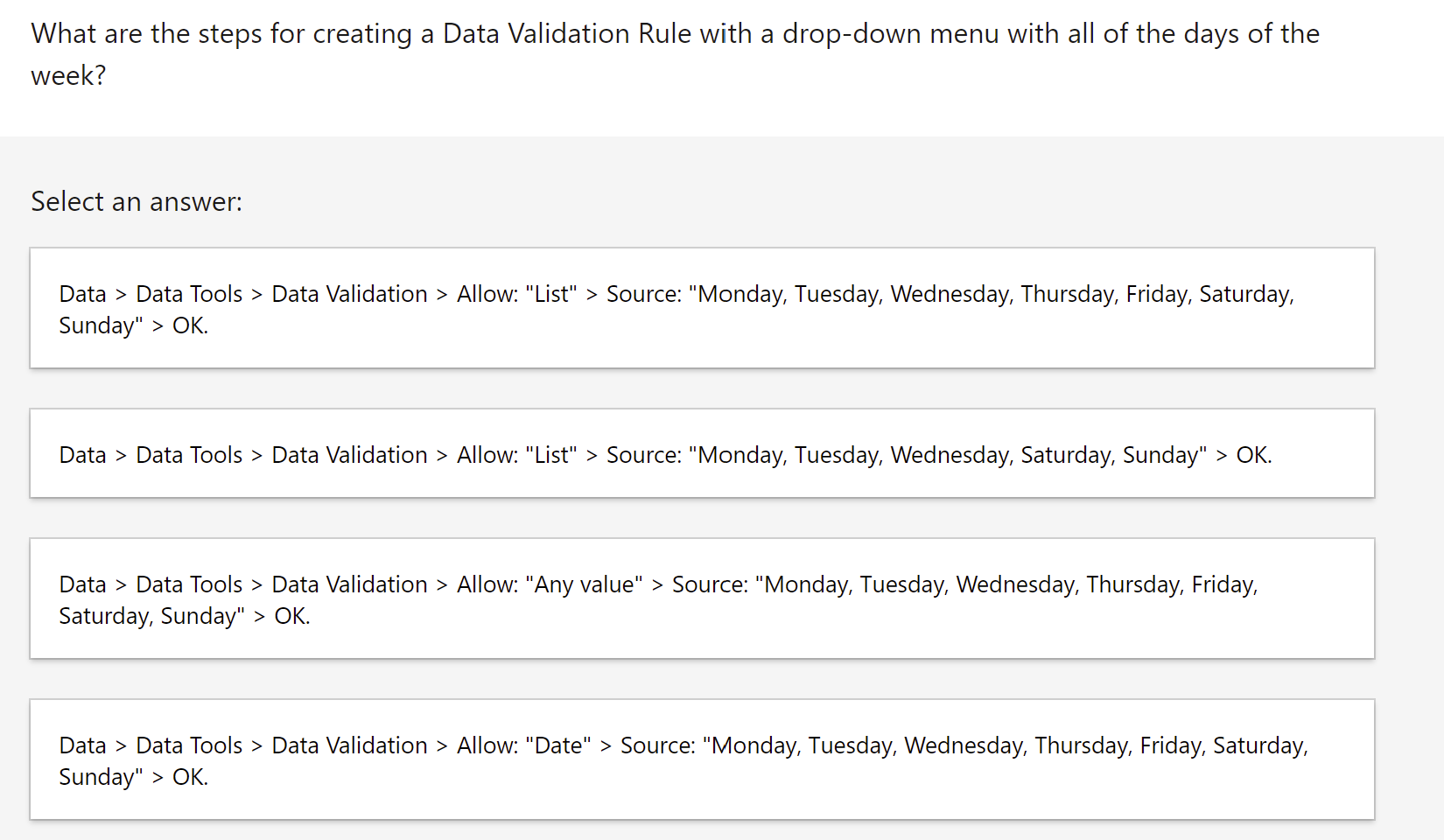Image resolution: width=1444 pixels, height=840 pixels.
Task: Click "Sunday" > OK. in the first answer
Action: point(133,325)
